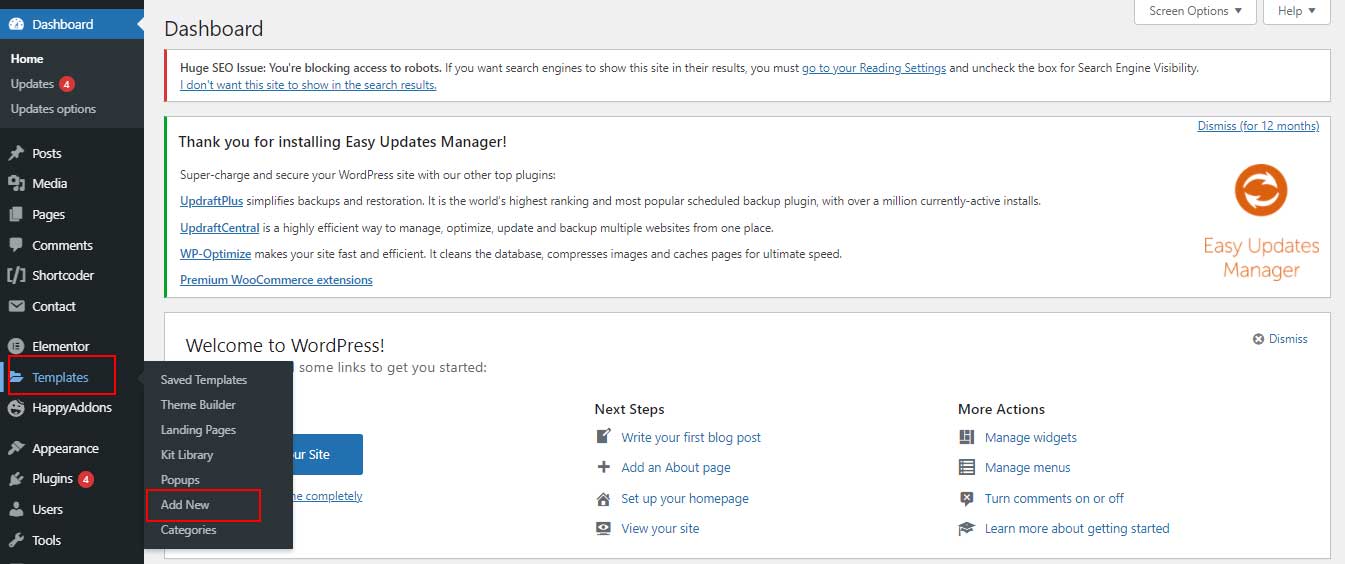Open Updates options in sidebar
Viewport: 1345px width, 564px height.
pyautogui.click(x=53, y=109)
